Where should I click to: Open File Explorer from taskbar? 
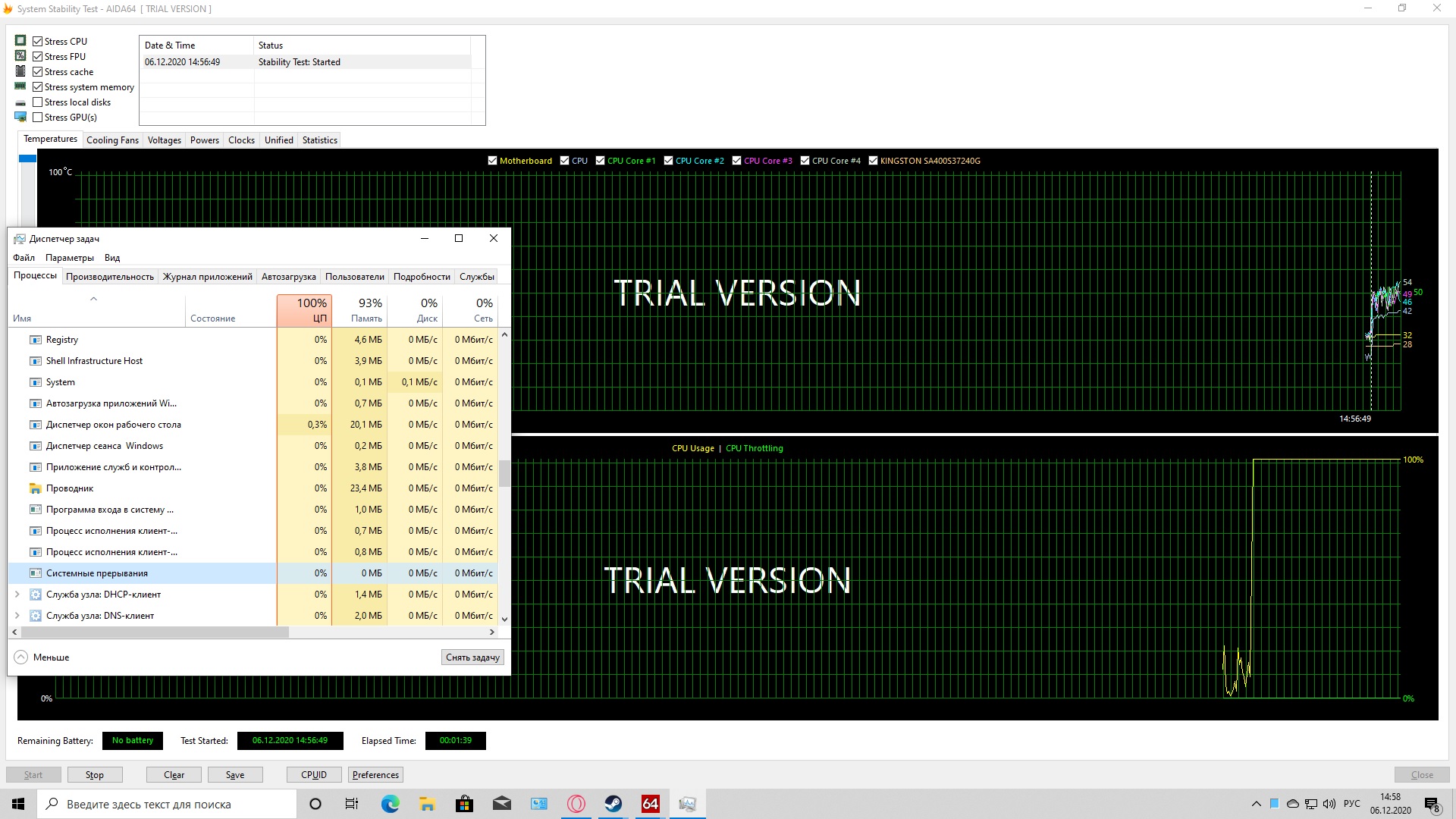(427, 804)
